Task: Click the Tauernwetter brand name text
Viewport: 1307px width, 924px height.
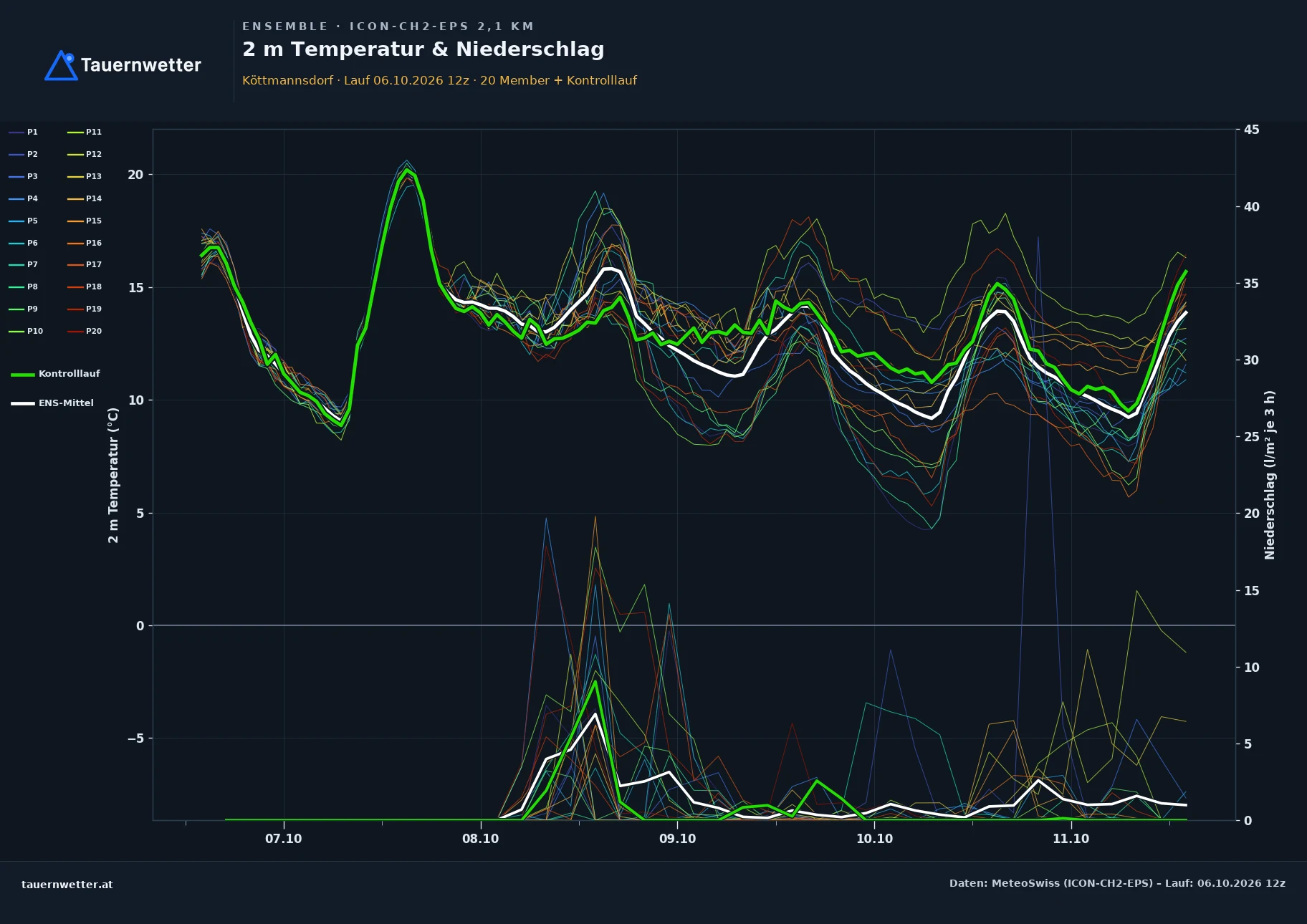Action: pyautogui.click(x=141, y=65)
